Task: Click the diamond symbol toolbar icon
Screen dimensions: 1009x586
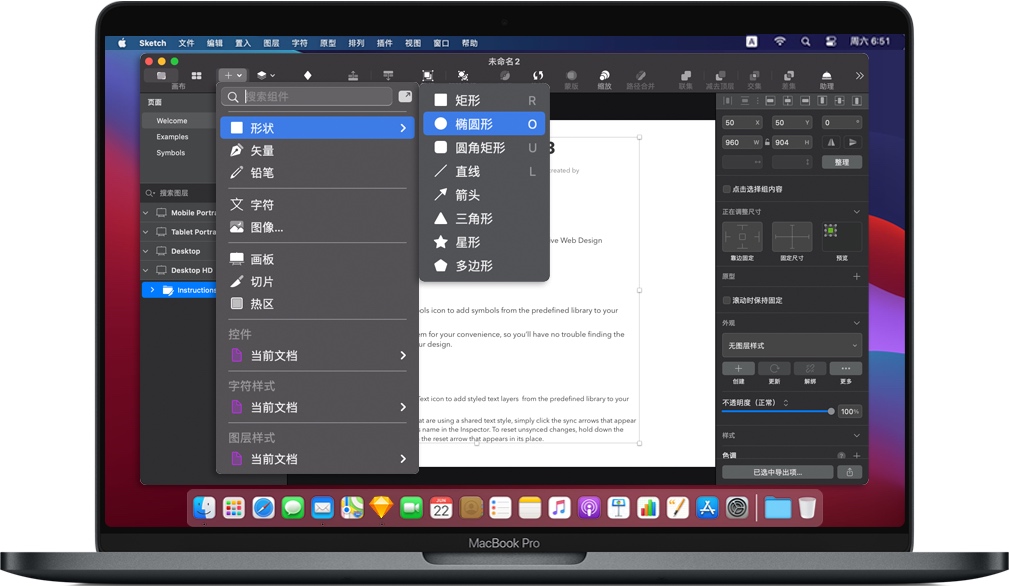Action: click(308, 75)
